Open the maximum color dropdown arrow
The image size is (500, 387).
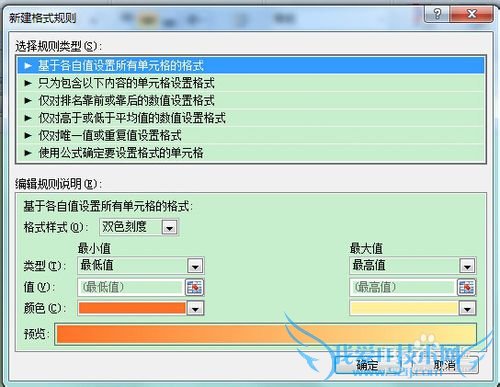tap(467, 308)
